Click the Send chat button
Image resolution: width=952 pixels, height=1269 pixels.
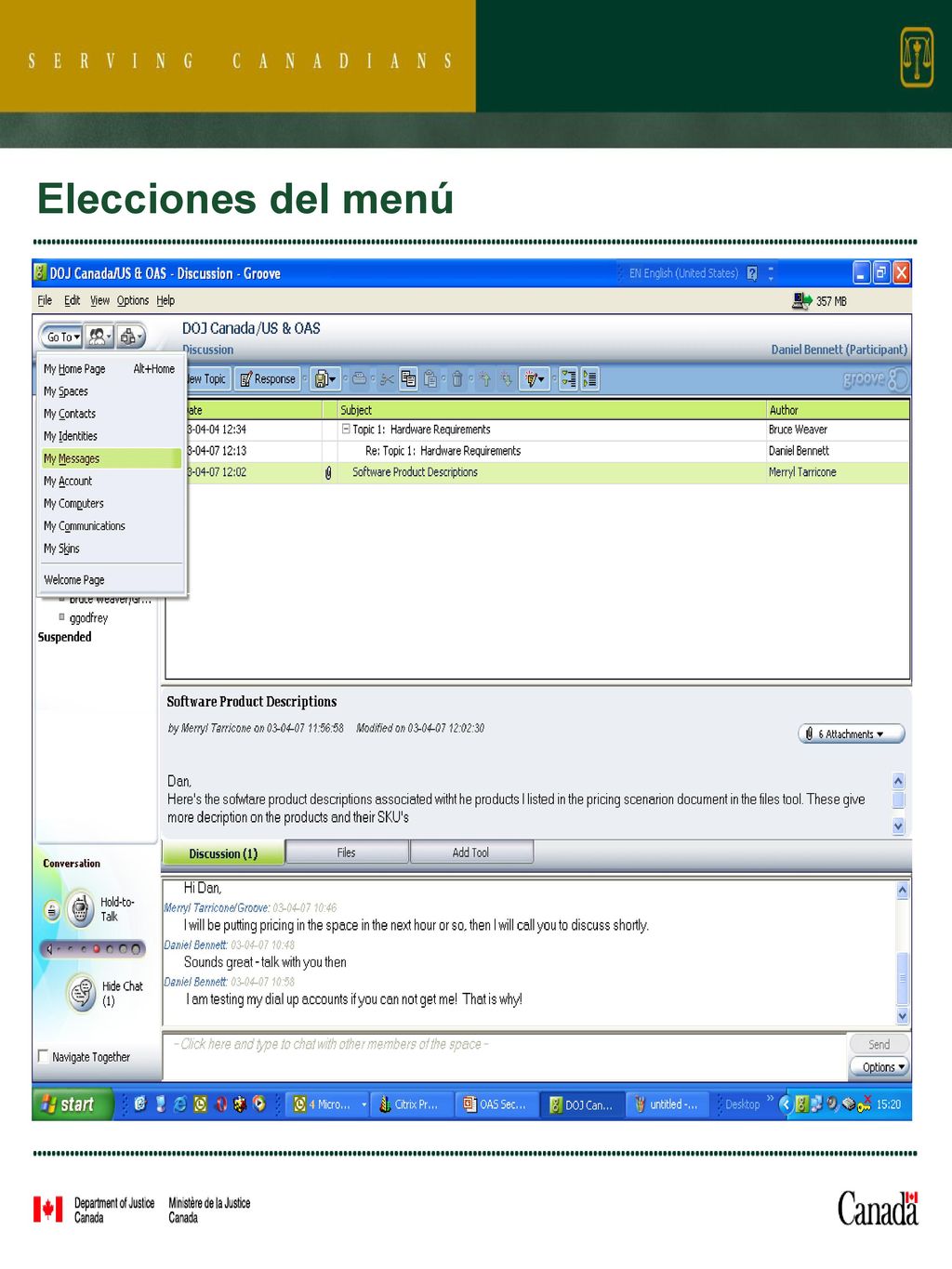(879, 1045)
